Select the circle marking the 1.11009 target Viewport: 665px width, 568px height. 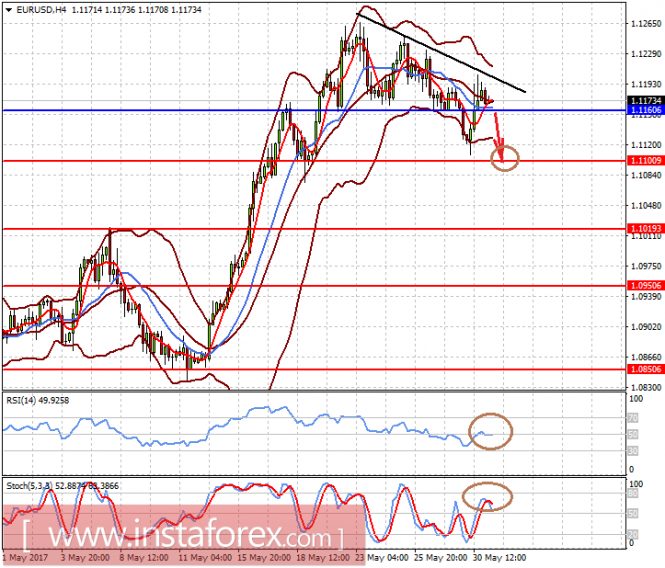coord(505,158)
